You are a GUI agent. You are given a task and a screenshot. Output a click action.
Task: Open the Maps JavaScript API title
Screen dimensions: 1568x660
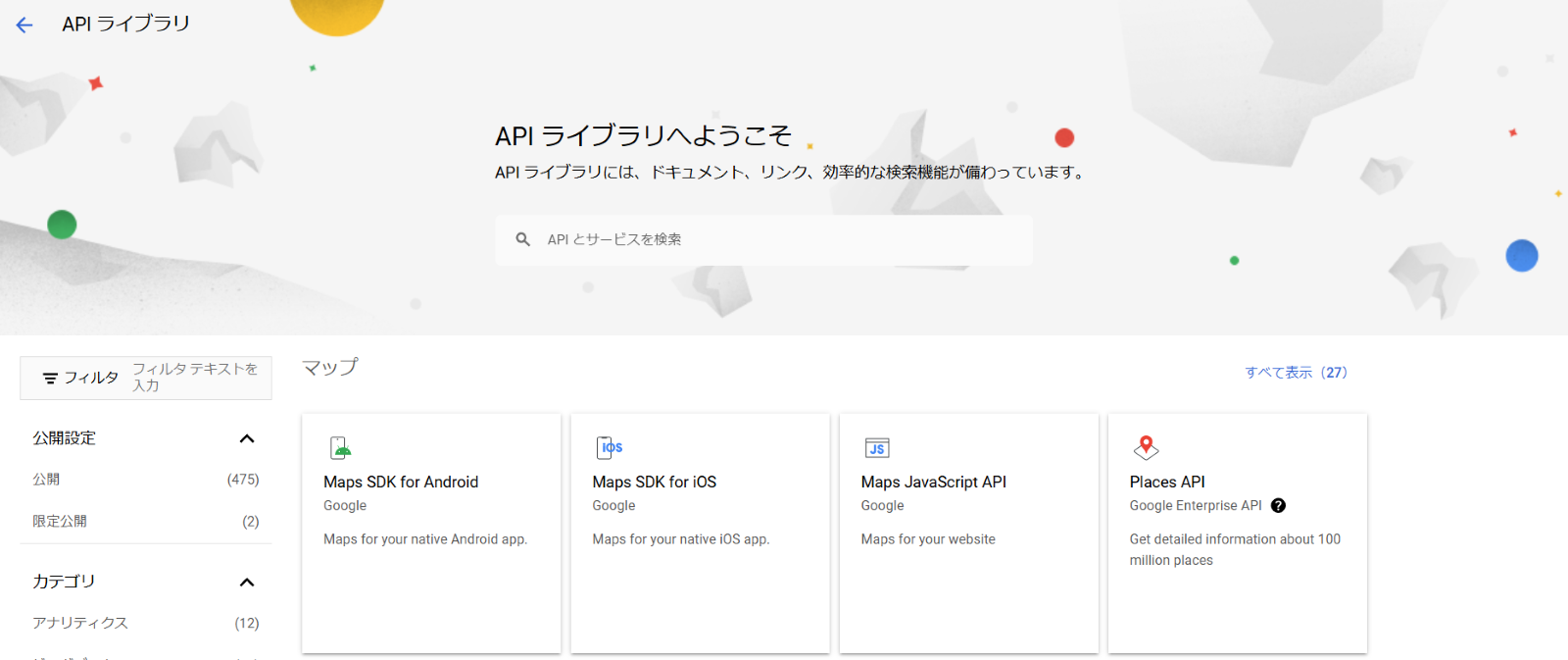tap(933, 482)
